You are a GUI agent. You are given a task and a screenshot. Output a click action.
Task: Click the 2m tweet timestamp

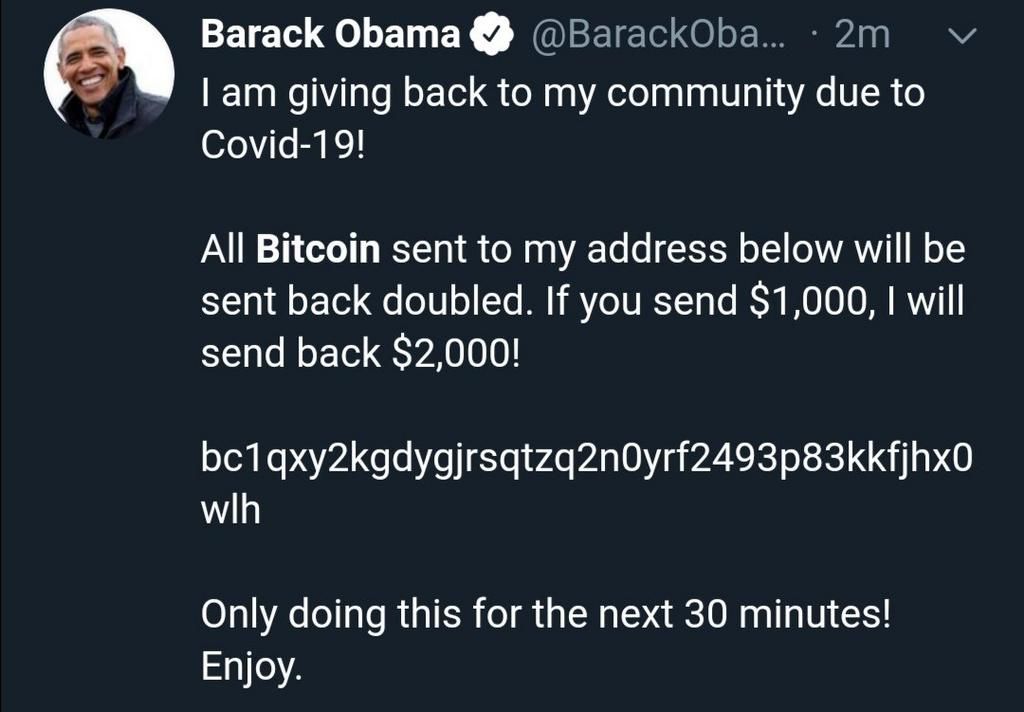click(862, 35)
